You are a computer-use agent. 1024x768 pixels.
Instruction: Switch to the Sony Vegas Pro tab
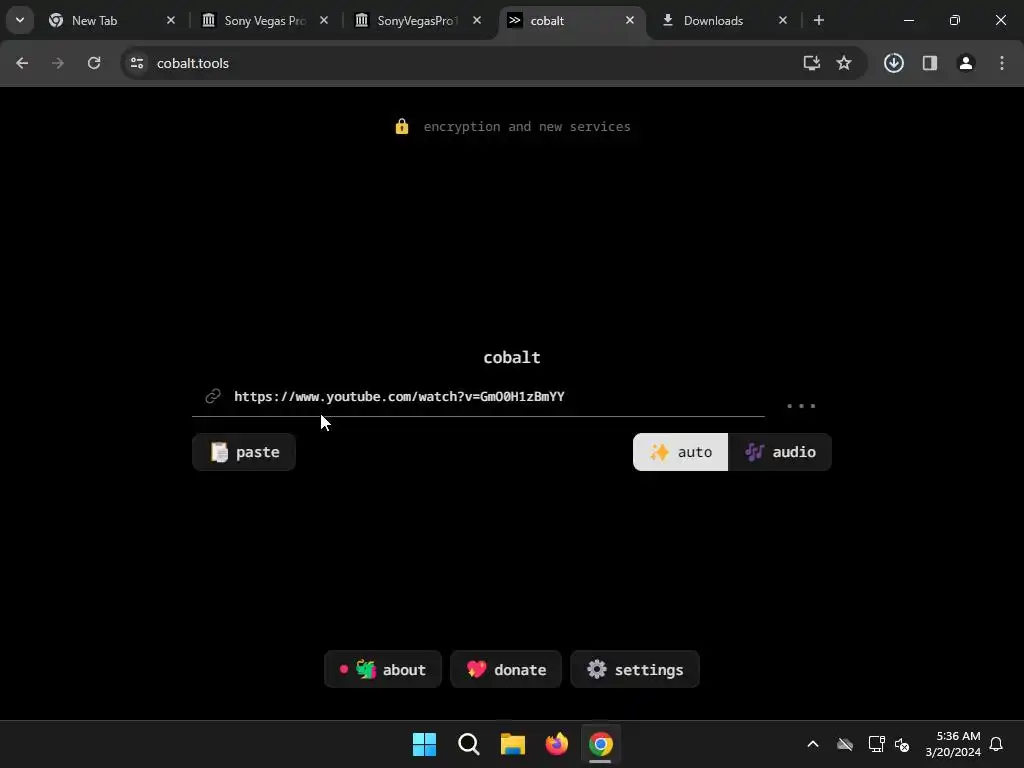click(264, 21)
